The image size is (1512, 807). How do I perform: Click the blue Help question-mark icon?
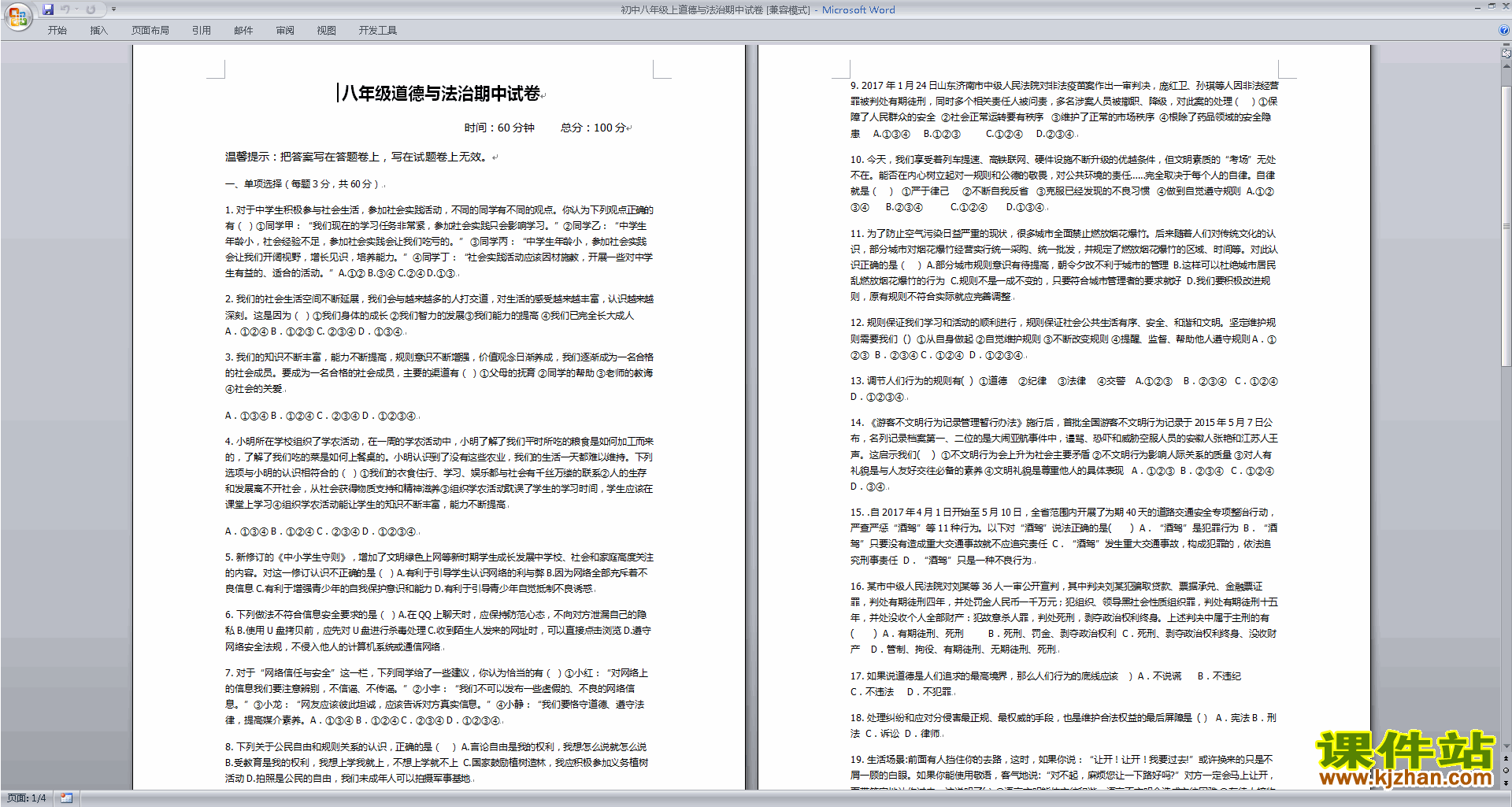(1504, 30)
